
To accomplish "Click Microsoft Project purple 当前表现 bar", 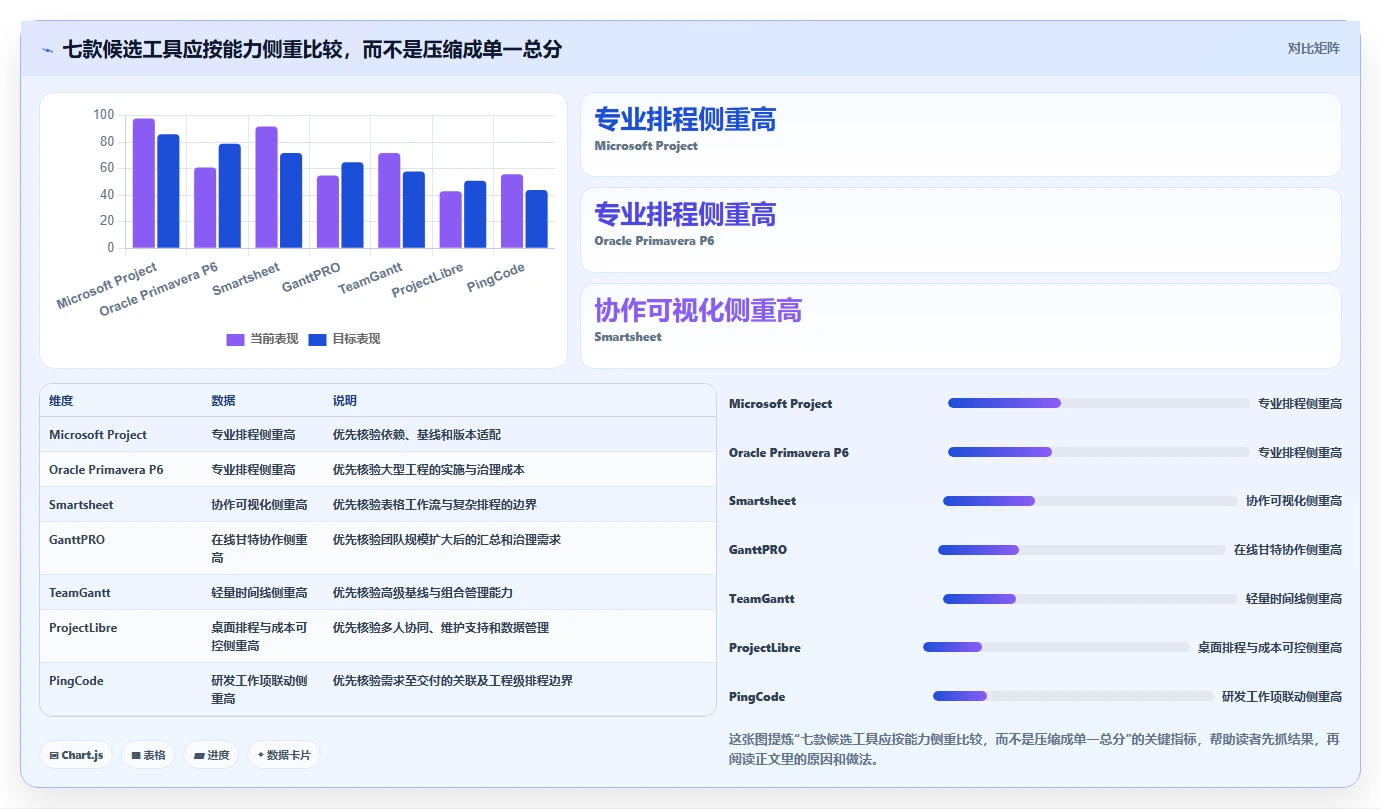I will tap(144, 183).
